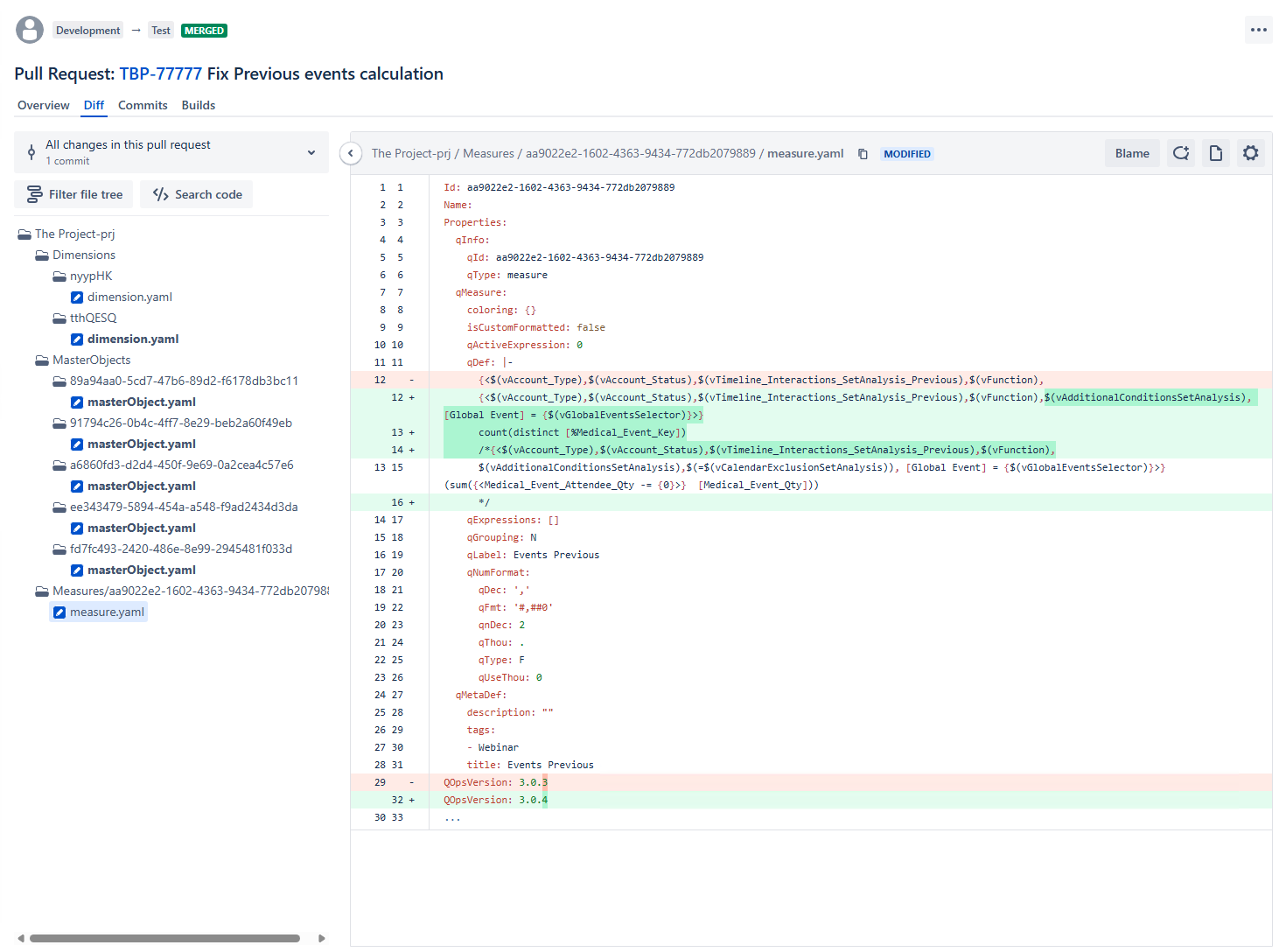Click the file icon of masterObject.yaml under 89a94aa0

pos(77,402)
